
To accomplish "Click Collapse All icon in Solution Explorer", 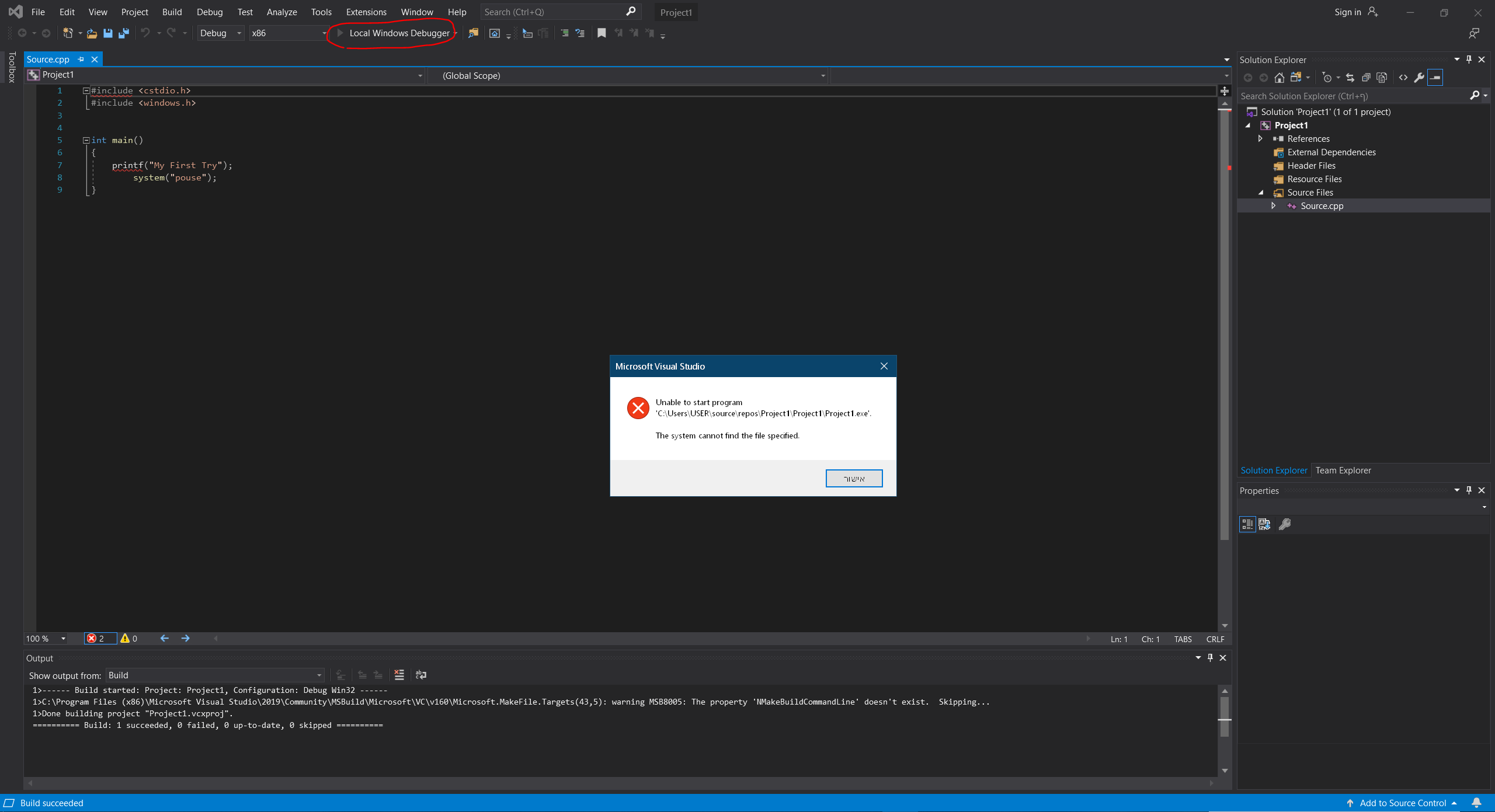I will pos(1366,78).
